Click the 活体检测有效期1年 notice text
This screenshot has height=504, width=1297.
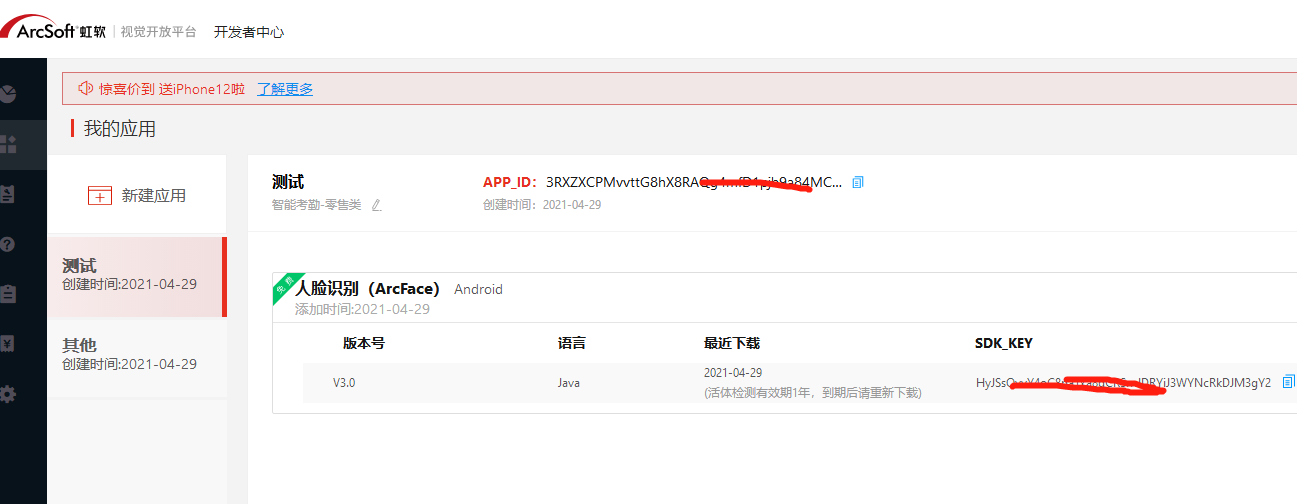pyautogui.click(x=812, y=393)
